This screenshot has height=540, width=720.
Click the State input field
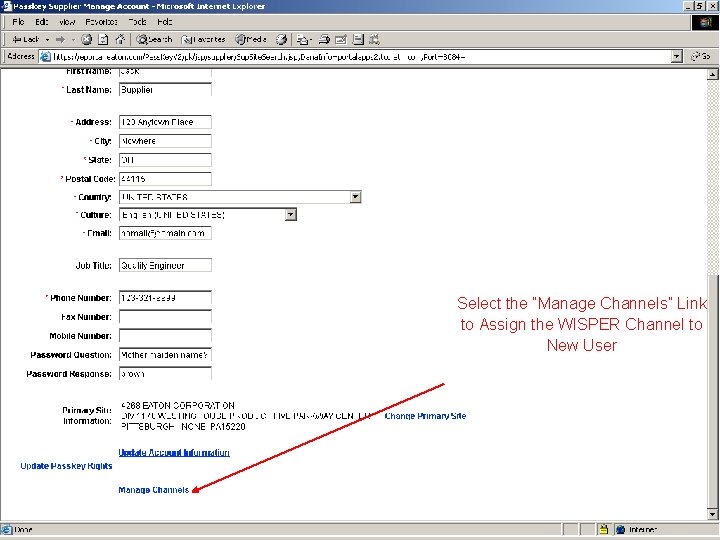coord(165,160)
